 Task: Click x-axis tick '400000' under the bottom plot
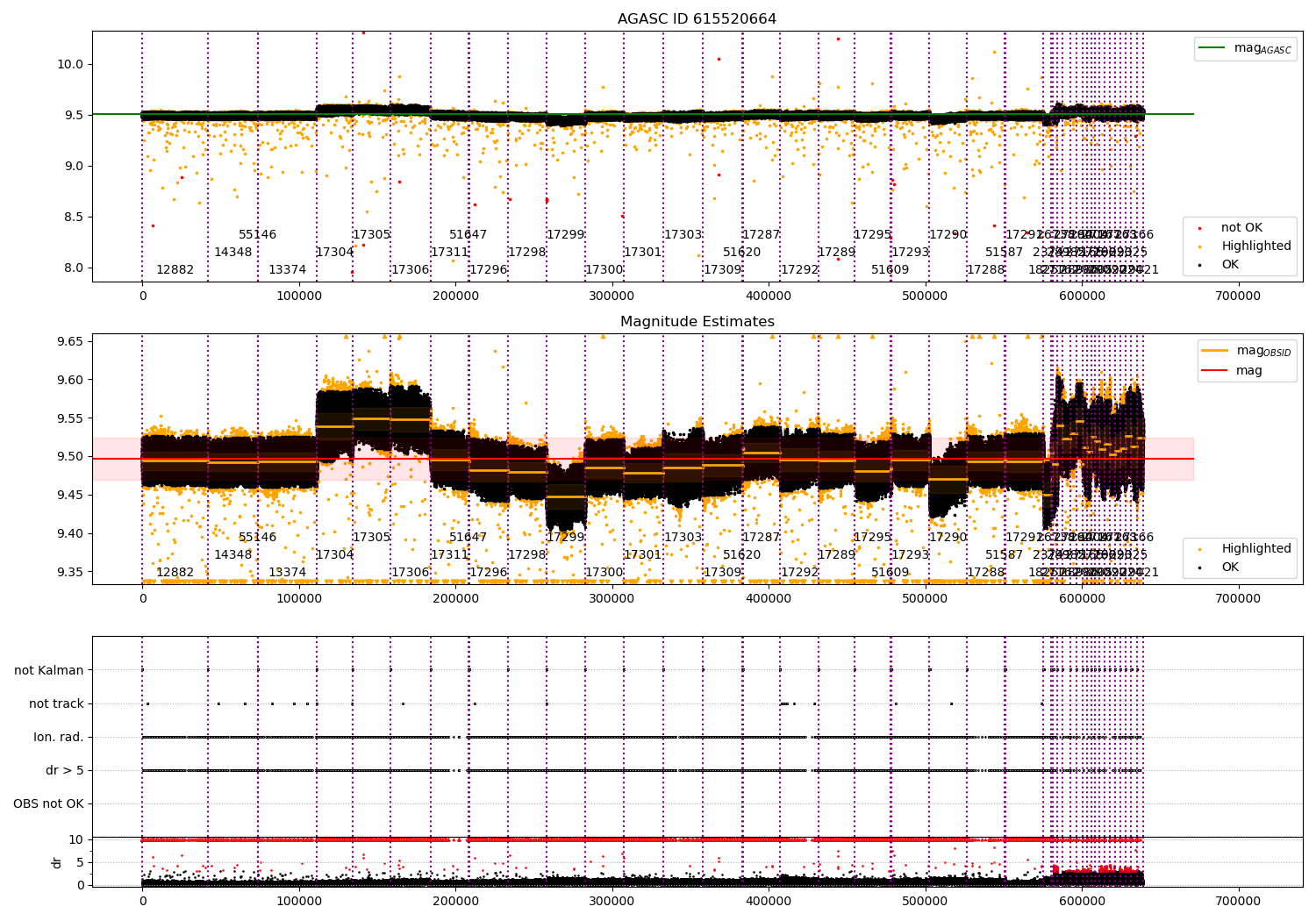point(769,902)
